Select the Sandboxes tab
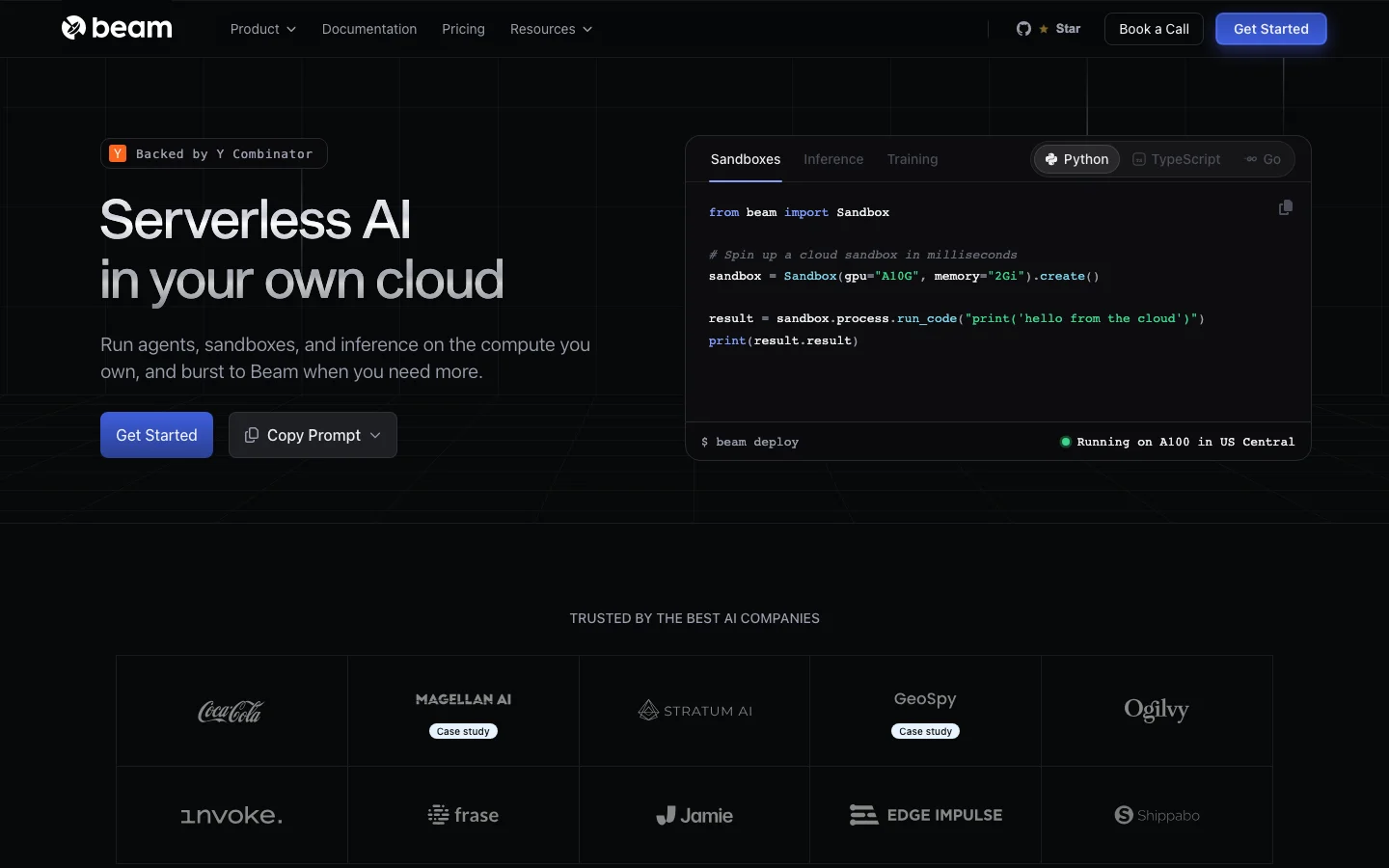 746,159
